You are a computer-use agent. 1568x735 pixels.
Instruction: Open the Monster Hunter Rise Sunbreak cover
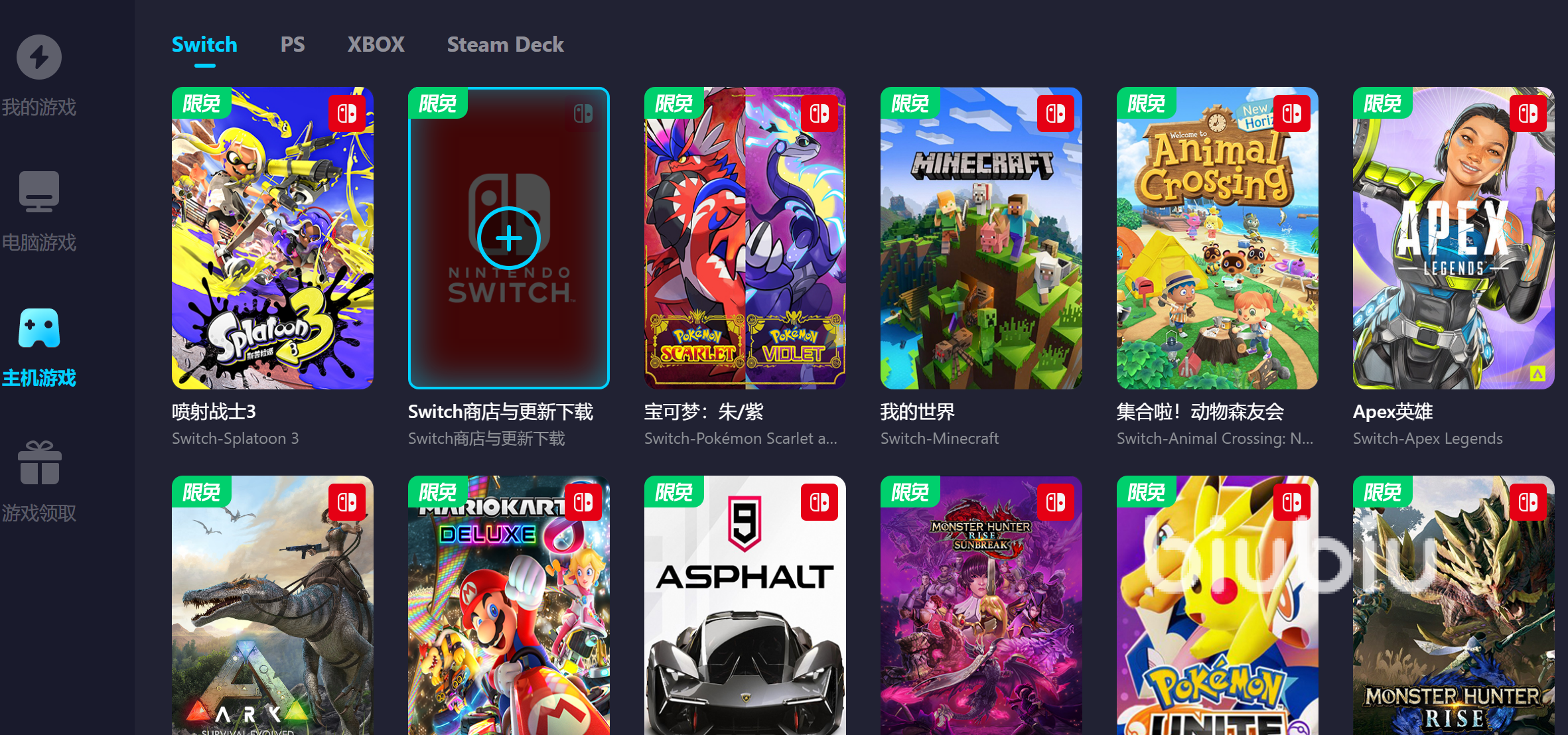coord(981,605)
